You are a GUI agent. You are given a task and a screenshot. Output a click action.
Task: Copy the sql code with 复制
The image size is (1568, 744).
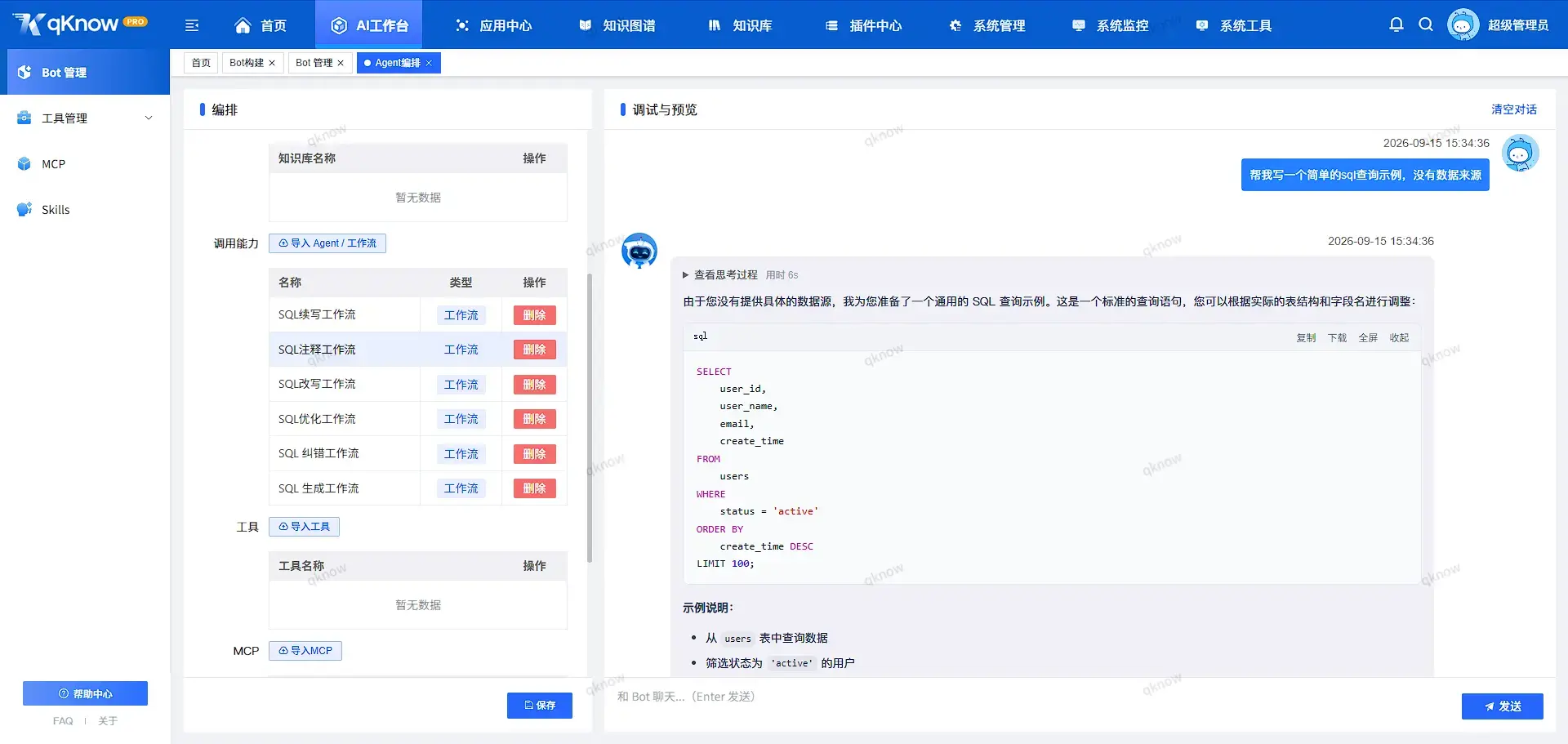(x=1306, y=337)
